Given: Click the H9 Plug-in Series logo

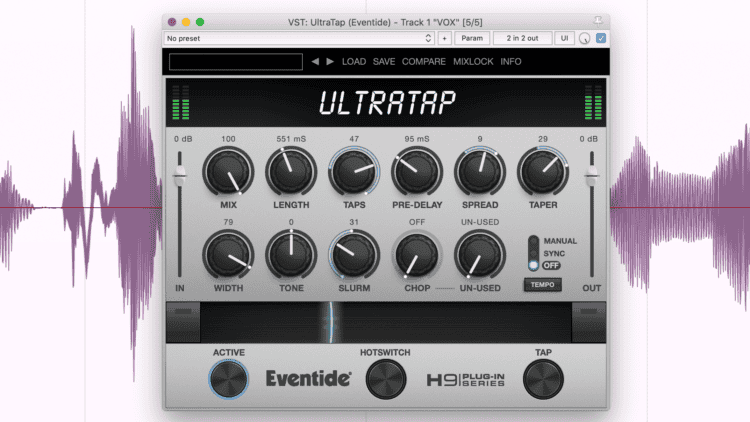Looking at the screenshot, I should pyautogui.click(x=465, y=380).
